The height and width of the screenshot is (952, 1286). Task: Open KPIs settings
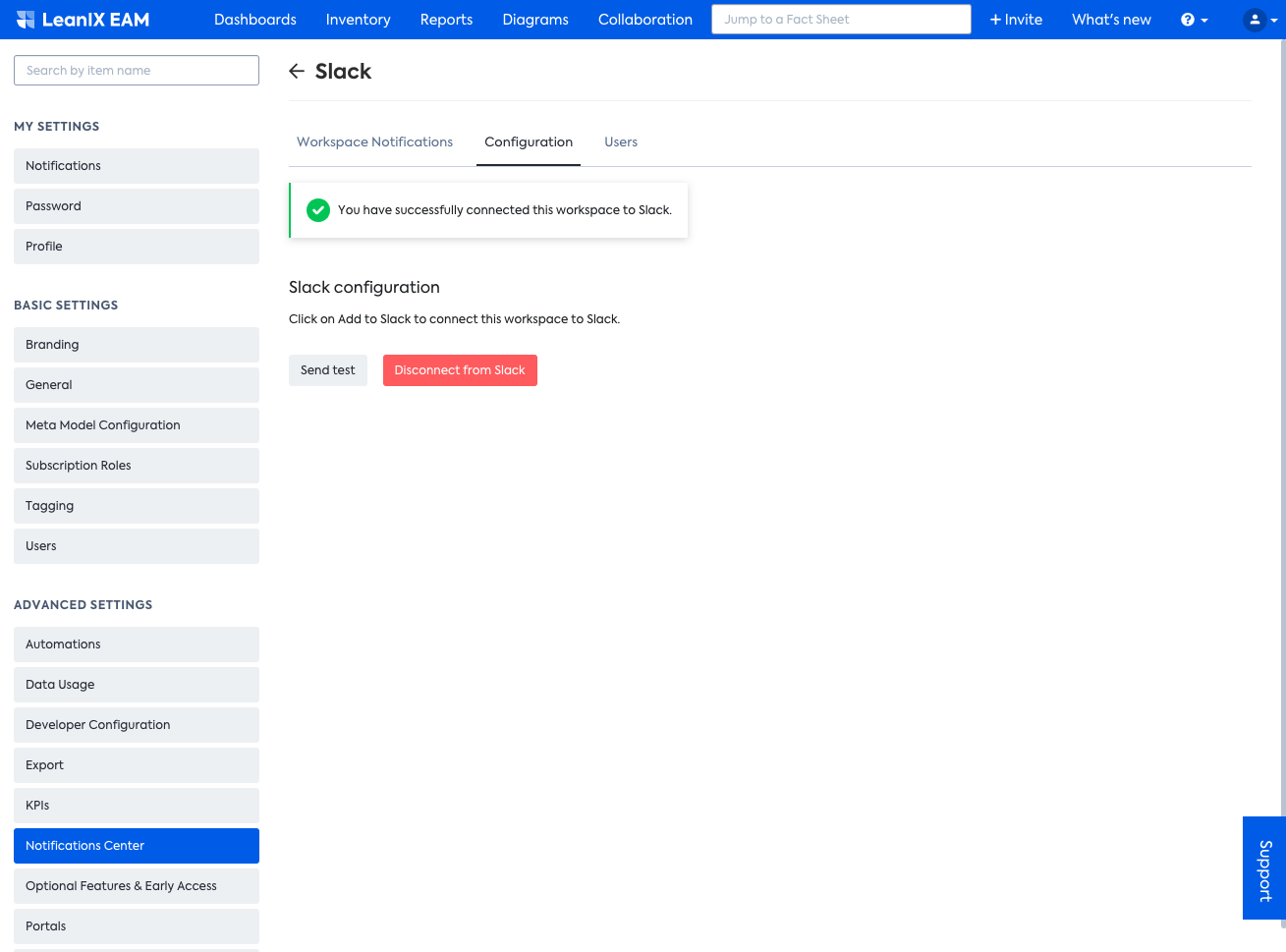(137, 806)
